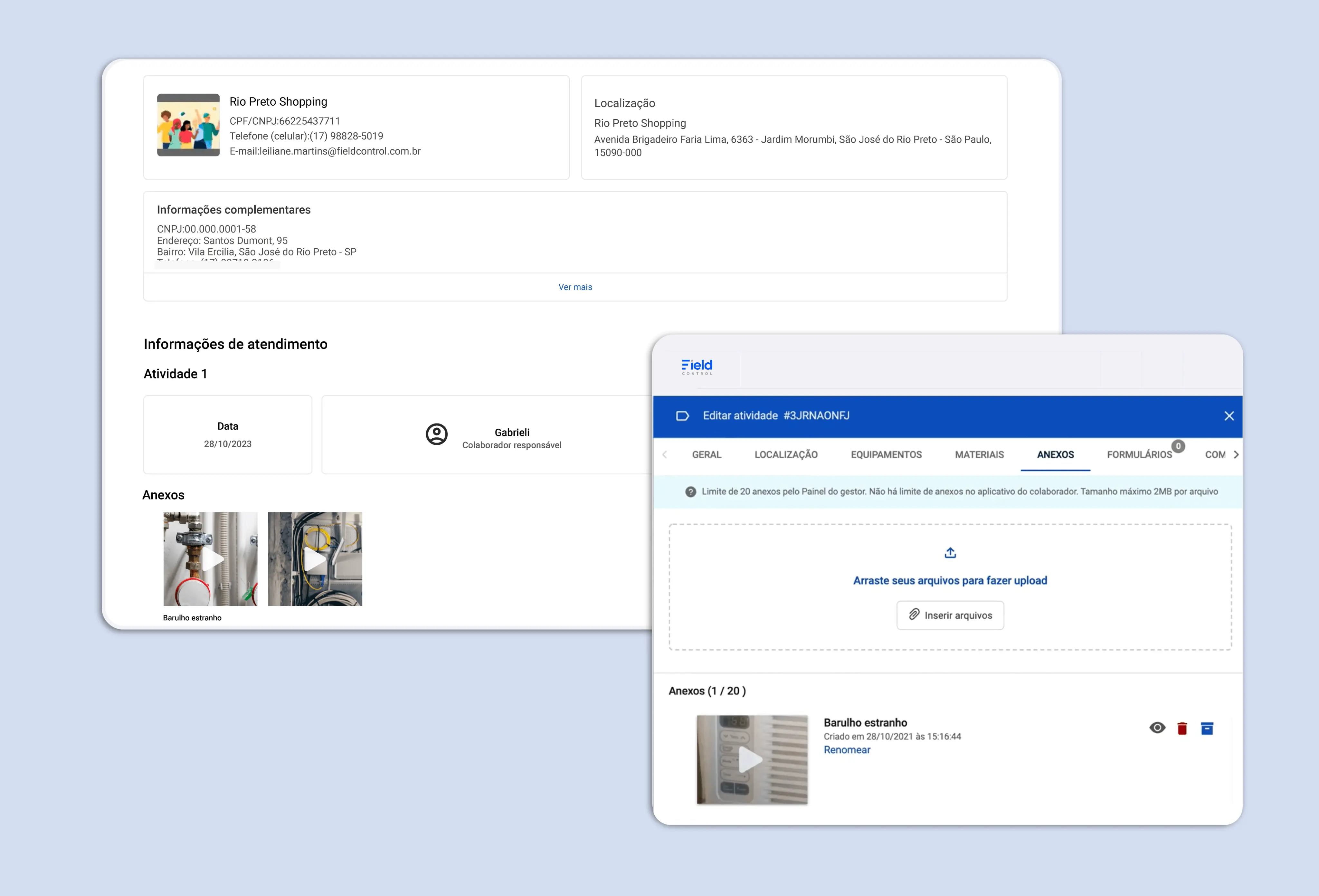The image size is (1319, 896).
Task: Click the 0 badge on FORMULÁRIOS
Action: [x=1178, y=446]
